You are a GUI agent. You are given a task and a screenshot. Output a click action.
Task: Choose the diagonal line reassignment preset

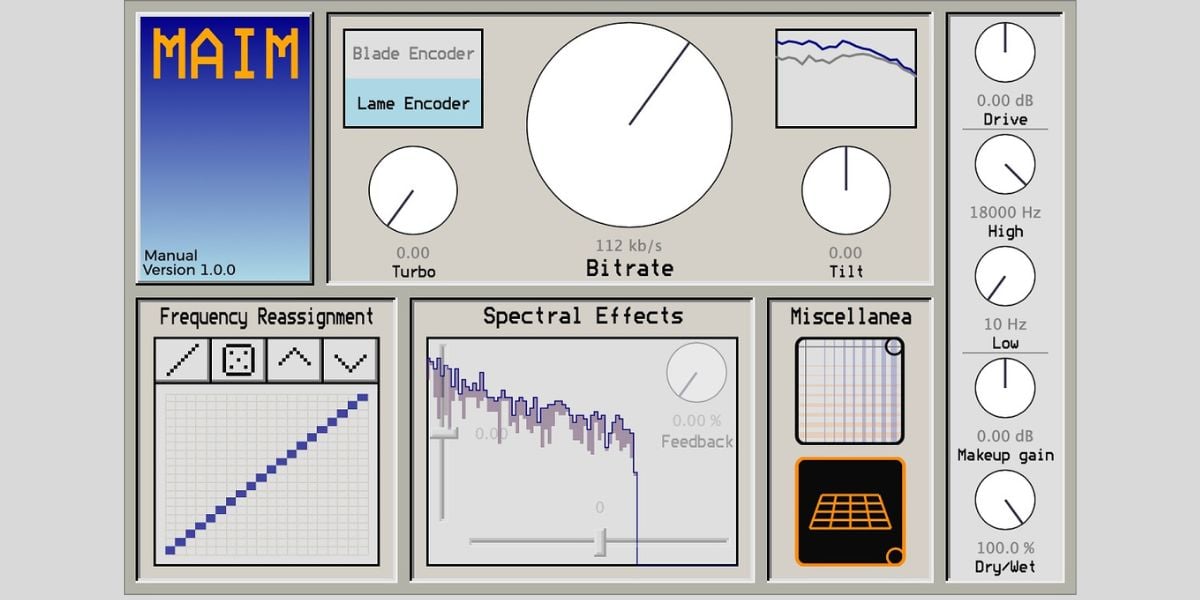click(183, 360)
